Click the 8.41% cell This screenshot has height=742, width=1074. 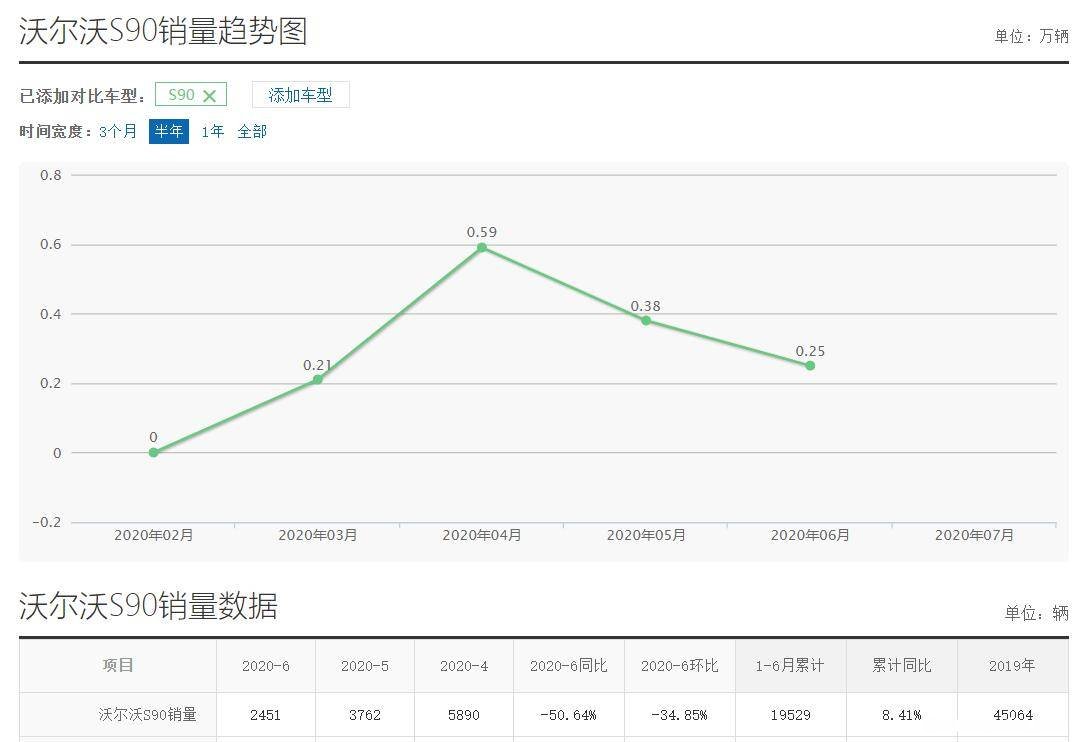pos(901,715)
